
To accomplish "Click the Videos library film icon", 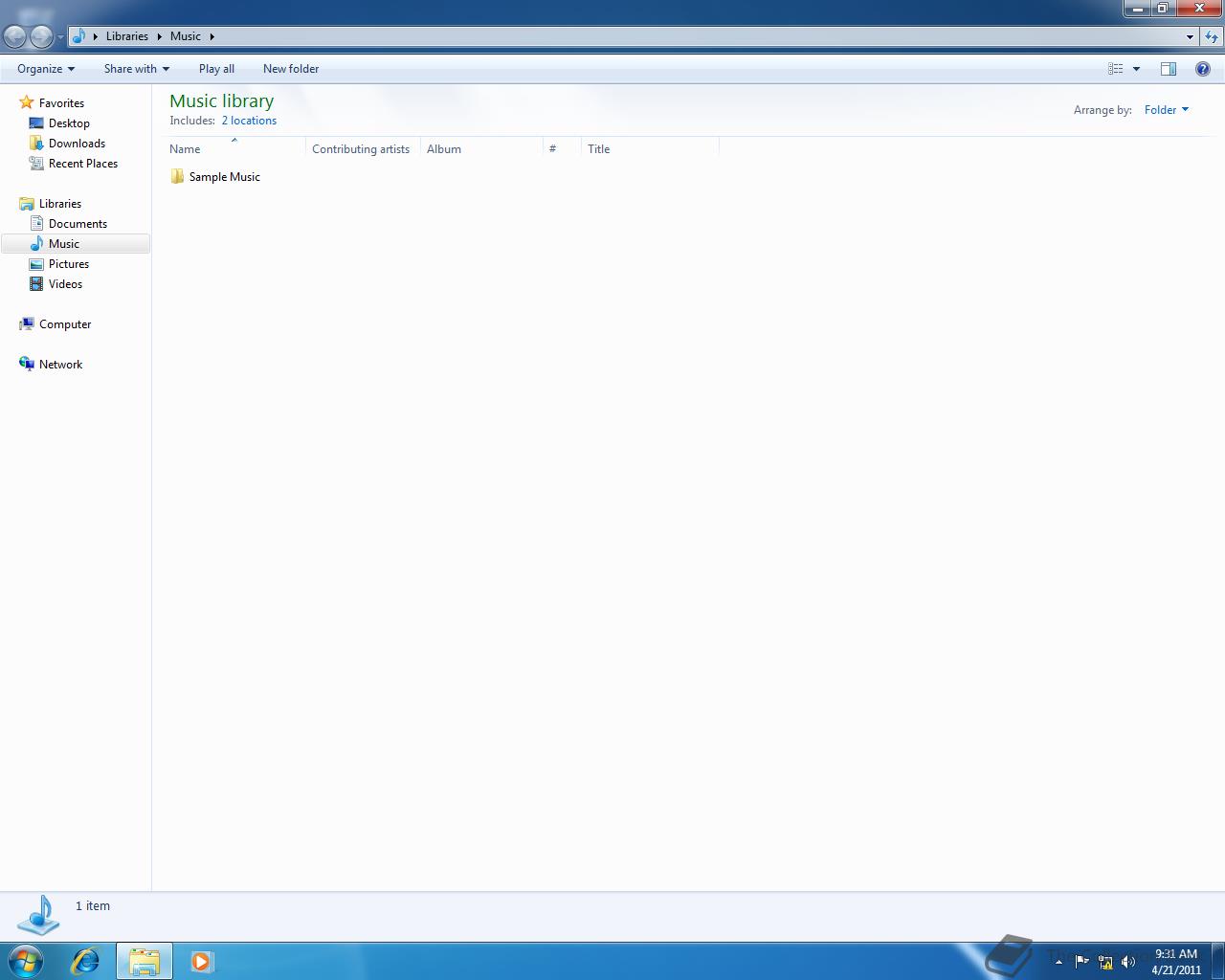I will tap(36, 283).
